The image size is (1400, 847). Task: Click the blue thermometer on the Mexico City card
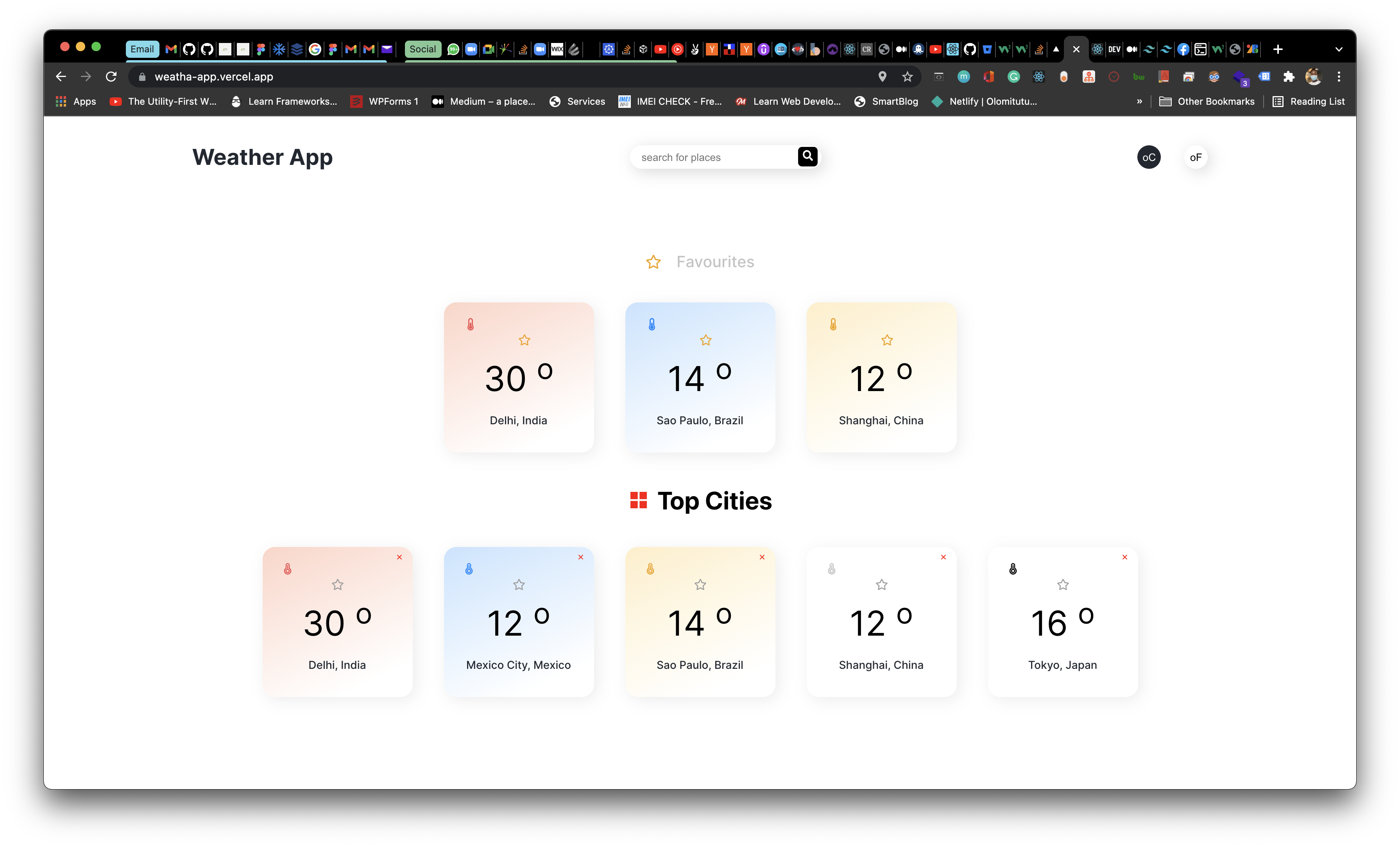469,569
